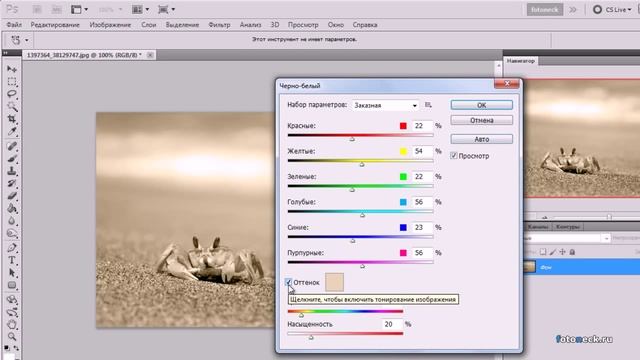Open the Редактирование menu
This screenshot has width=640, height=360.
[55, 25]
